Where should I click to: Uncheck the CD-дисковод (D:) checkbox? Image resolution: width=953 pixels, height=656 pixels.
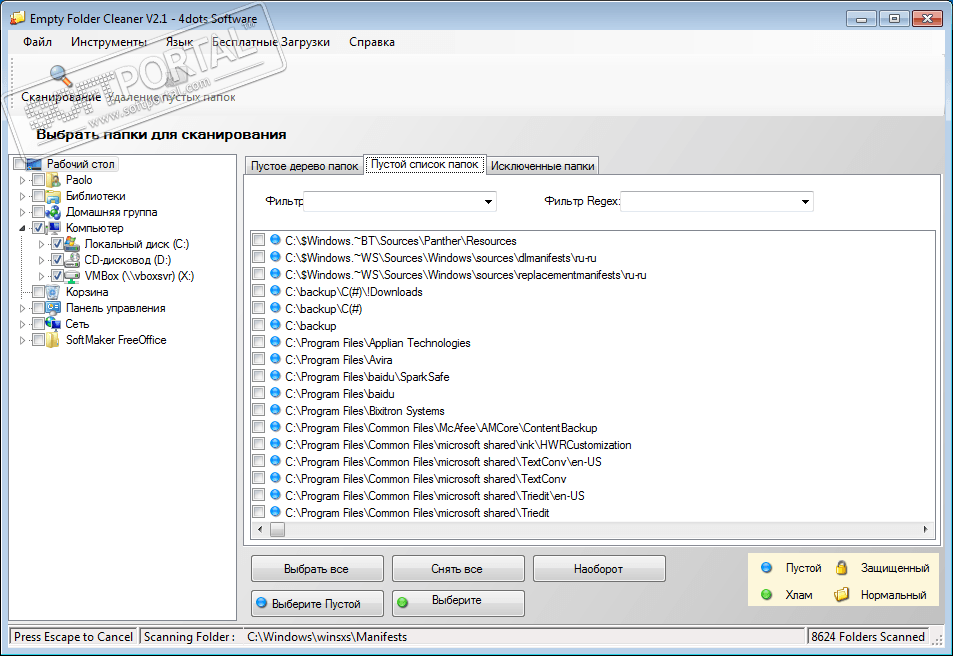tap(57, 260)
